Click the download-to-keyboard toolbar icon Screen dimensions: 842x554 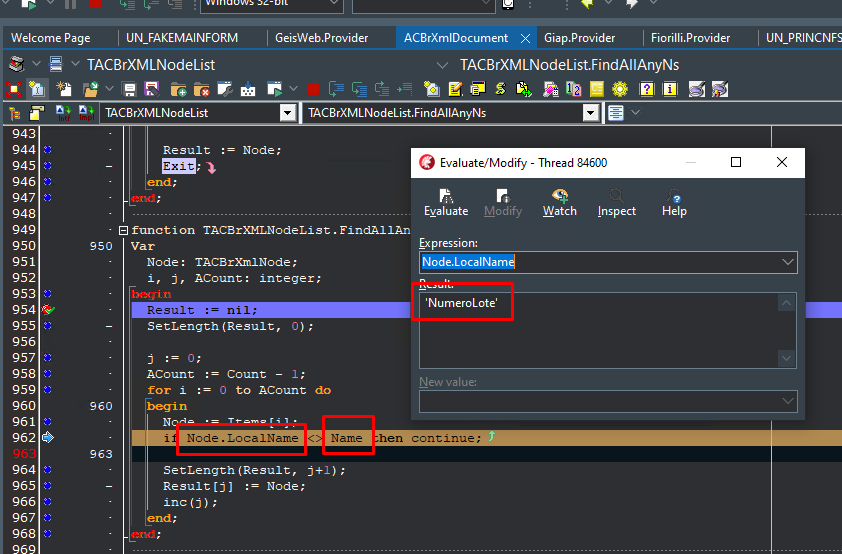248,89
